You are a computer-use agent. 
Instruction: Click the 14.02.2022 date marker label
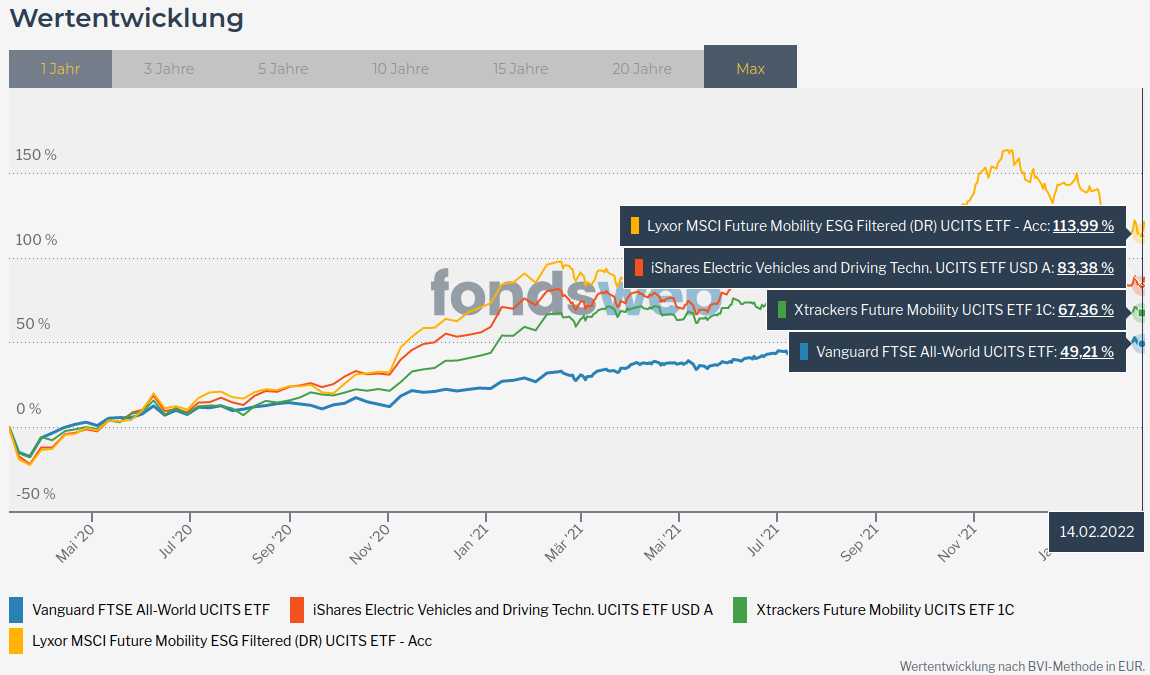pyautogui.click(x=1096, y=532)
